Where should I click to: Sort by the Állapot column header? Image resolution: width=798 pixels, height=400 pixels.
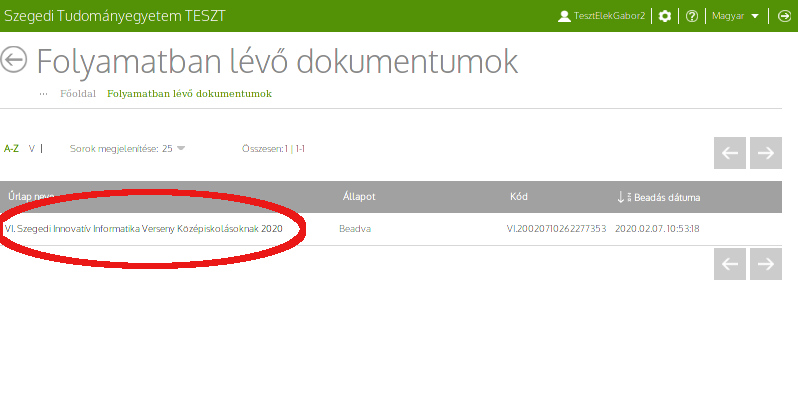tap(358, 197)
